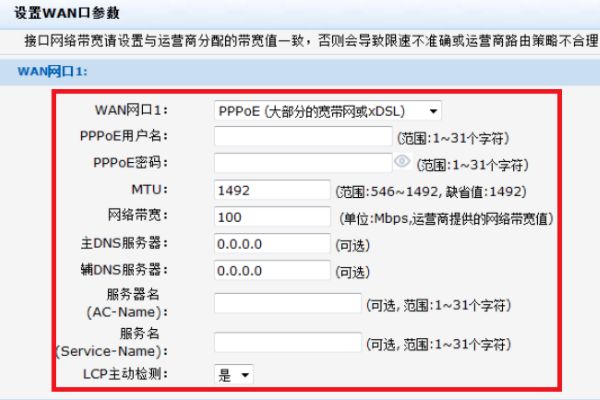Expand the LCP主动检测 dropdown
Image resolution: width=600 pixels, height=400 pixels.
coord(234,374)
